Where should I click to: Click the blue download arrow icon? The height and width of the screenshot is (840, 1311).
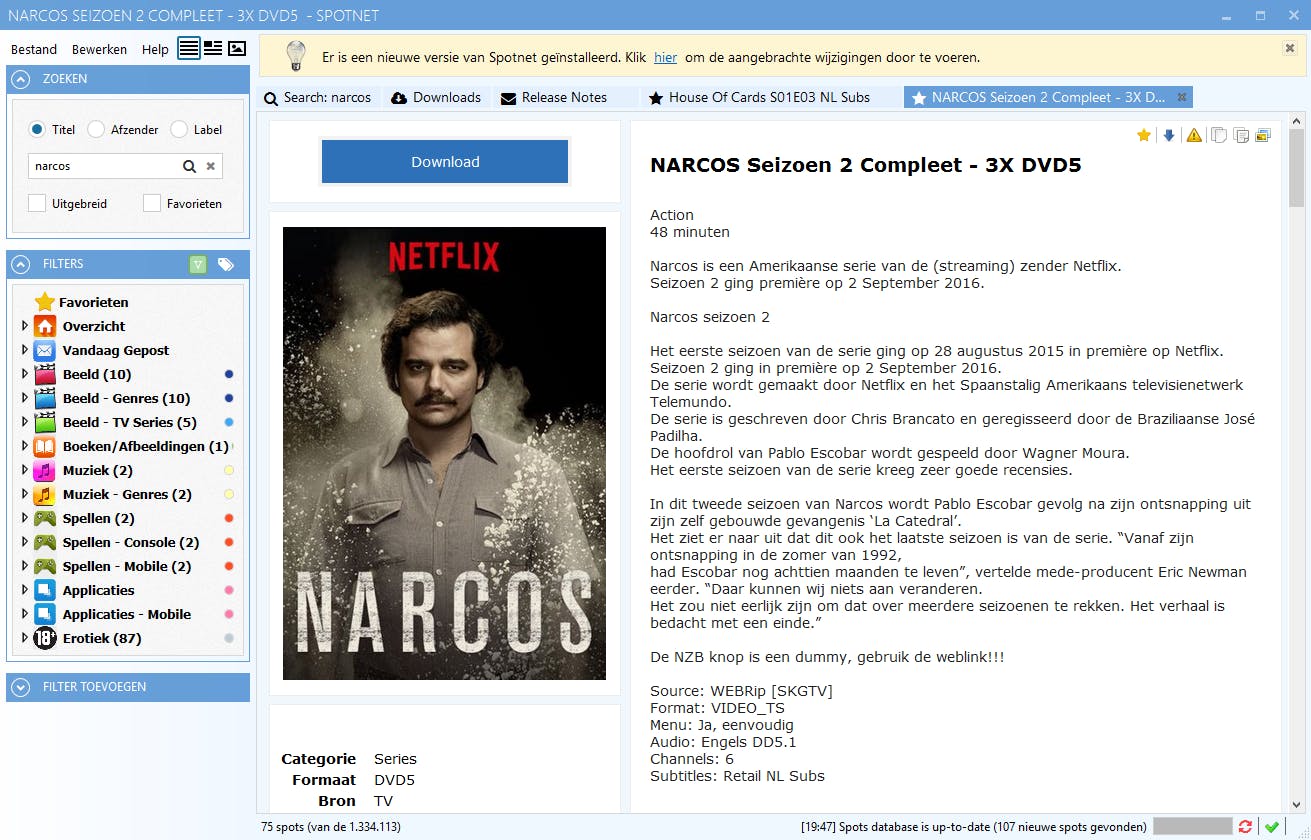1168,135
